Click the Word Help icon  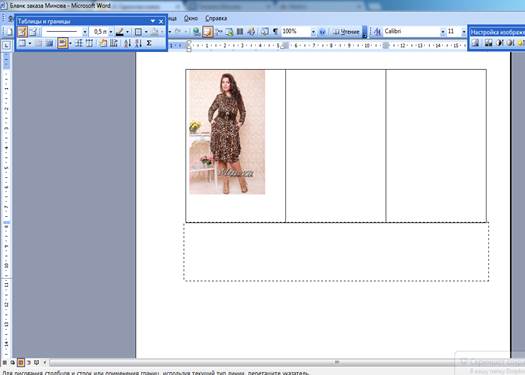pos(322,32)
